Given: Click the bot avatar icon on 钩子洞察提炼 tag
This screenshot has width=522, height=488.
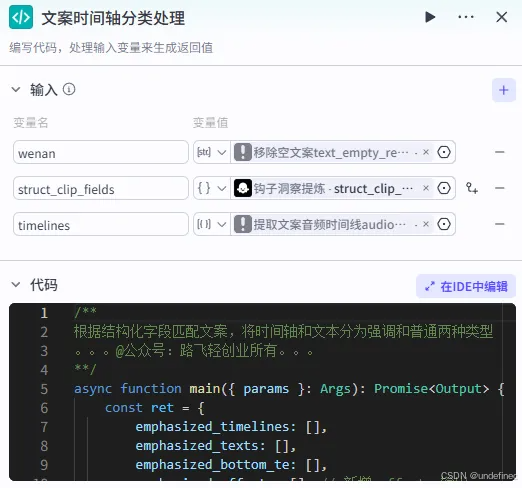Looking at the screenshot, I should [x=243, y=188].
